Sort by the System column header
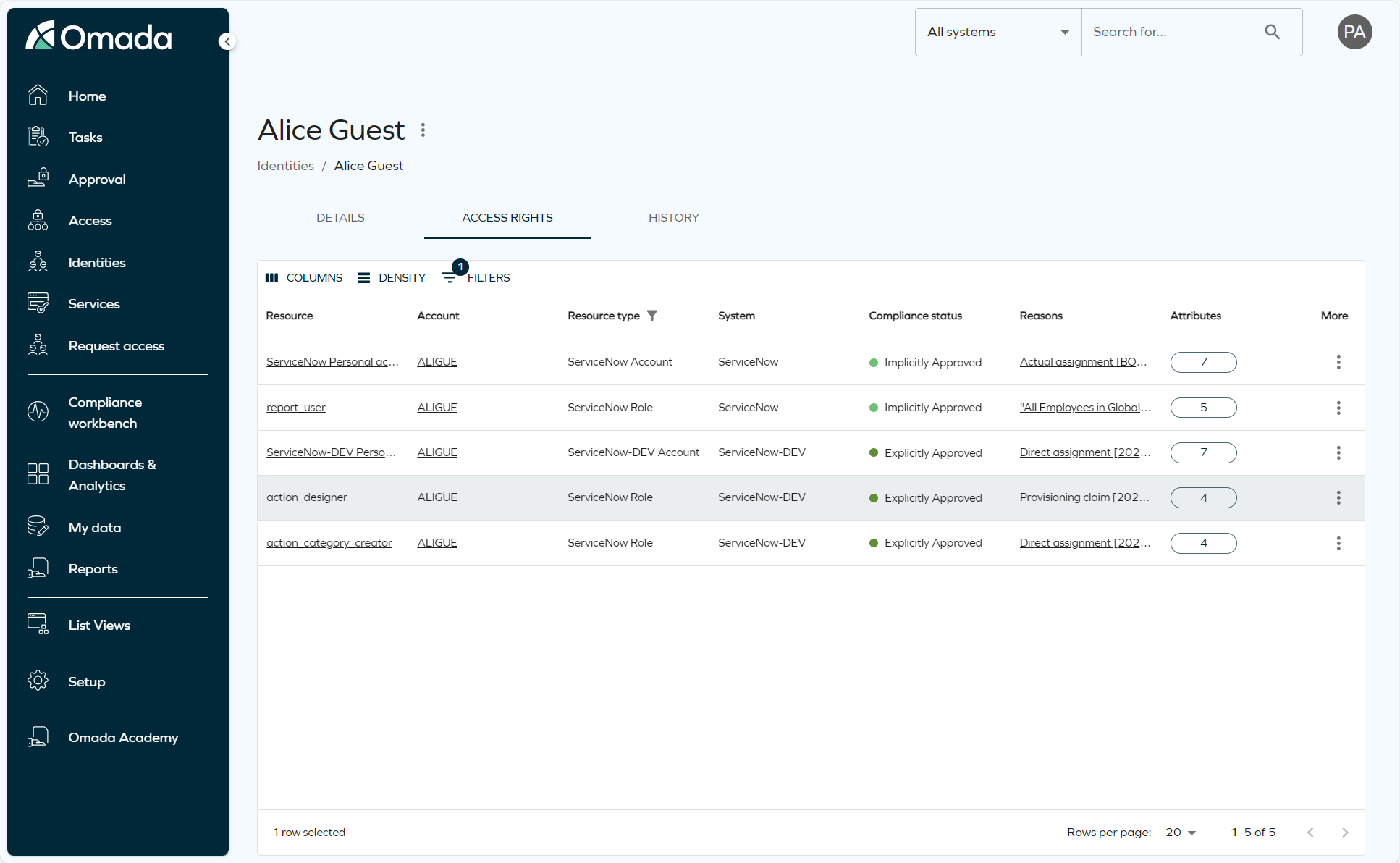This screenshot has width=1400, height=863. pyautogui.click(x=736, y=316)
